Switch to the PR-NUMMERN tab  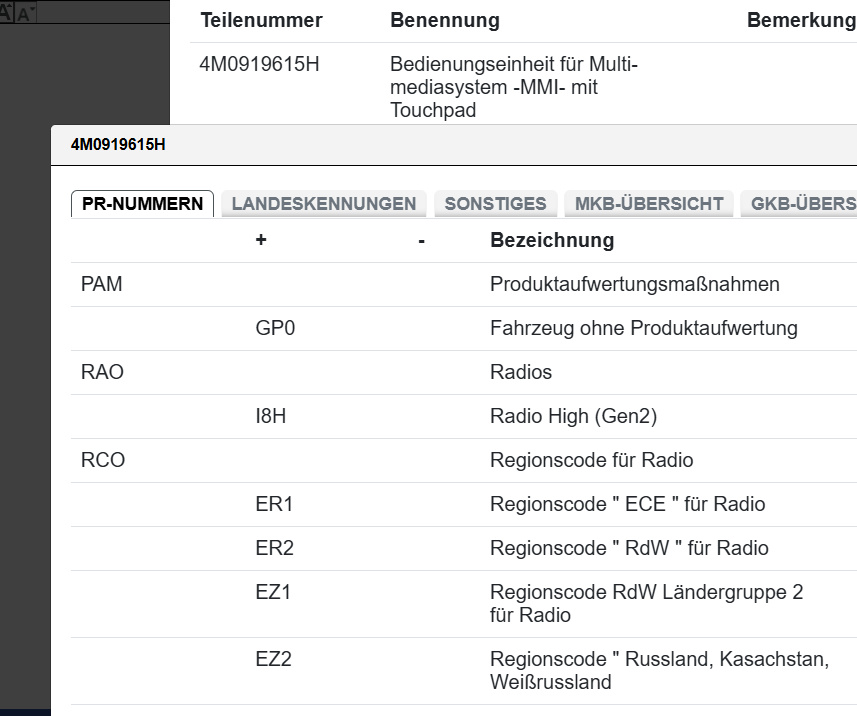tap(142, 204)
